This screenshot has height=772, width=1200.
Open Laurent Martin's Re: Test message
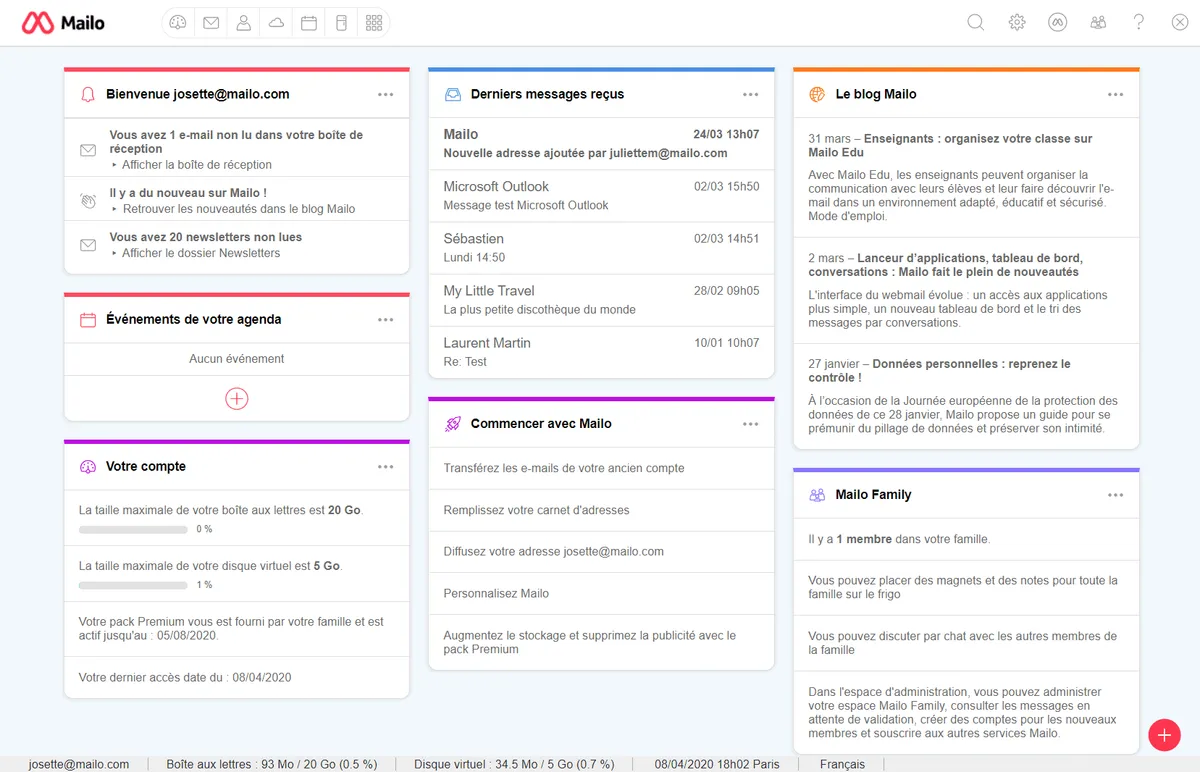click(601, 352)
